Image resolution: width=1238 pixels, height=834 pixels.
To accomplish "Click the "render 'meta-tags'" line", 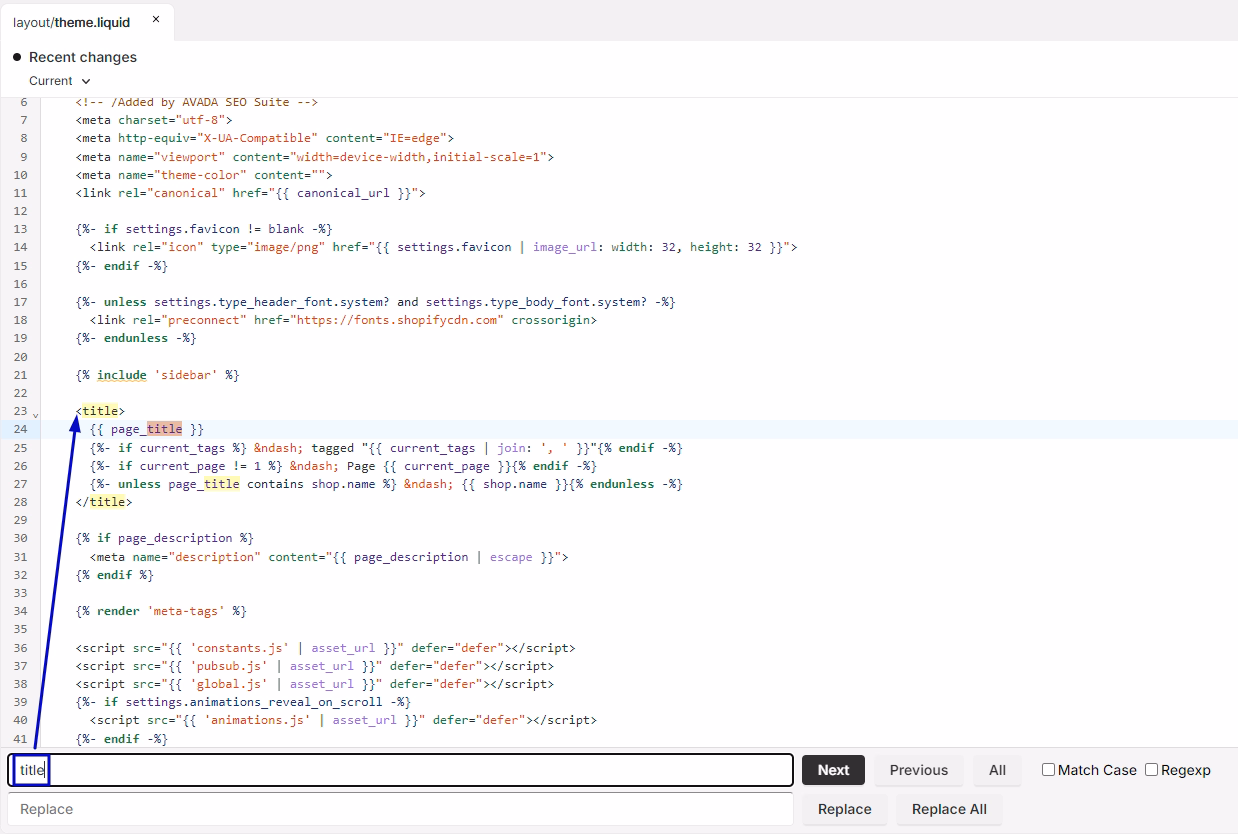I will 161,611.
